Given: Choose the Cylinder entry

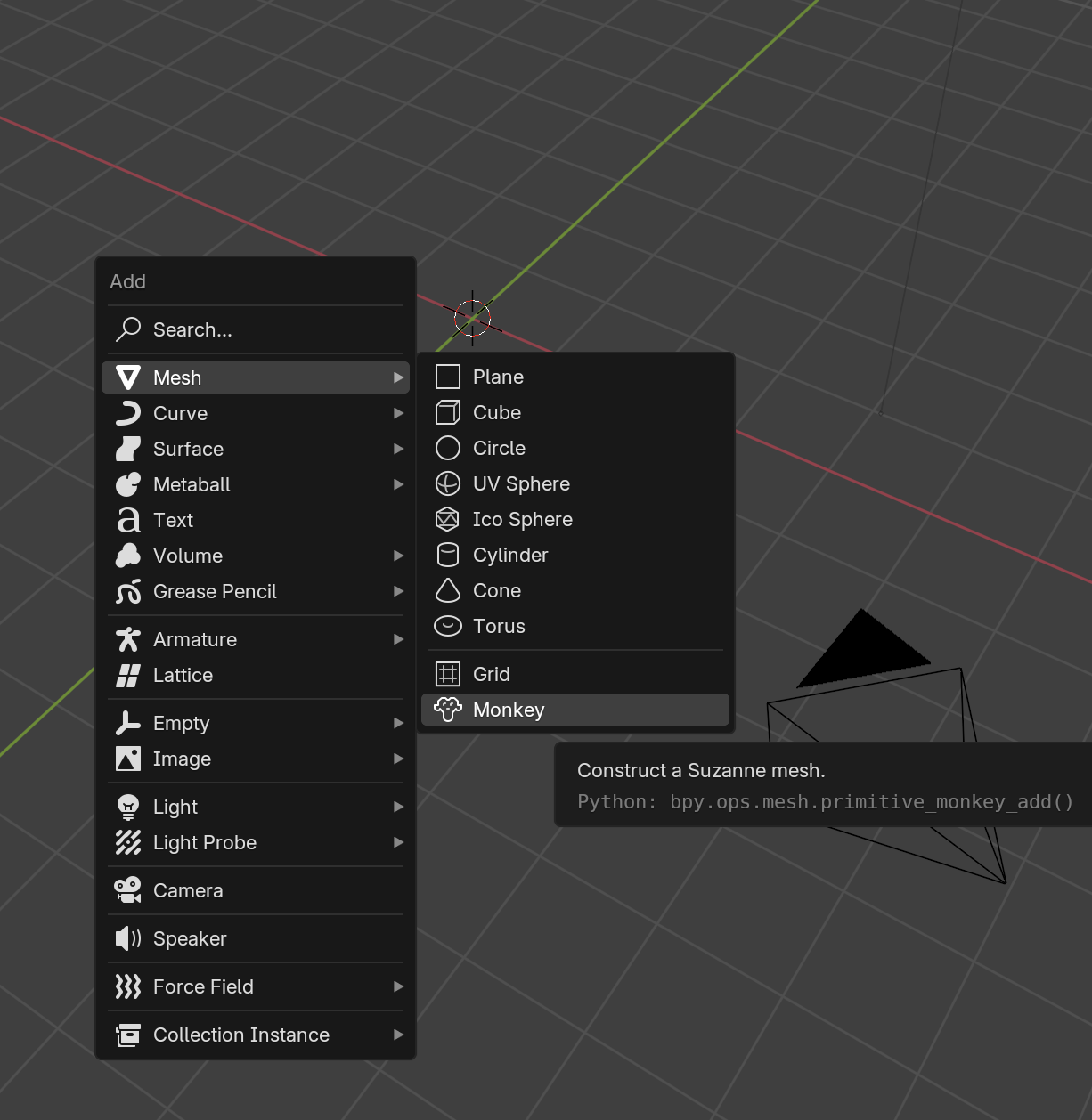Looking at the screenshot, I should pos(575,555).
